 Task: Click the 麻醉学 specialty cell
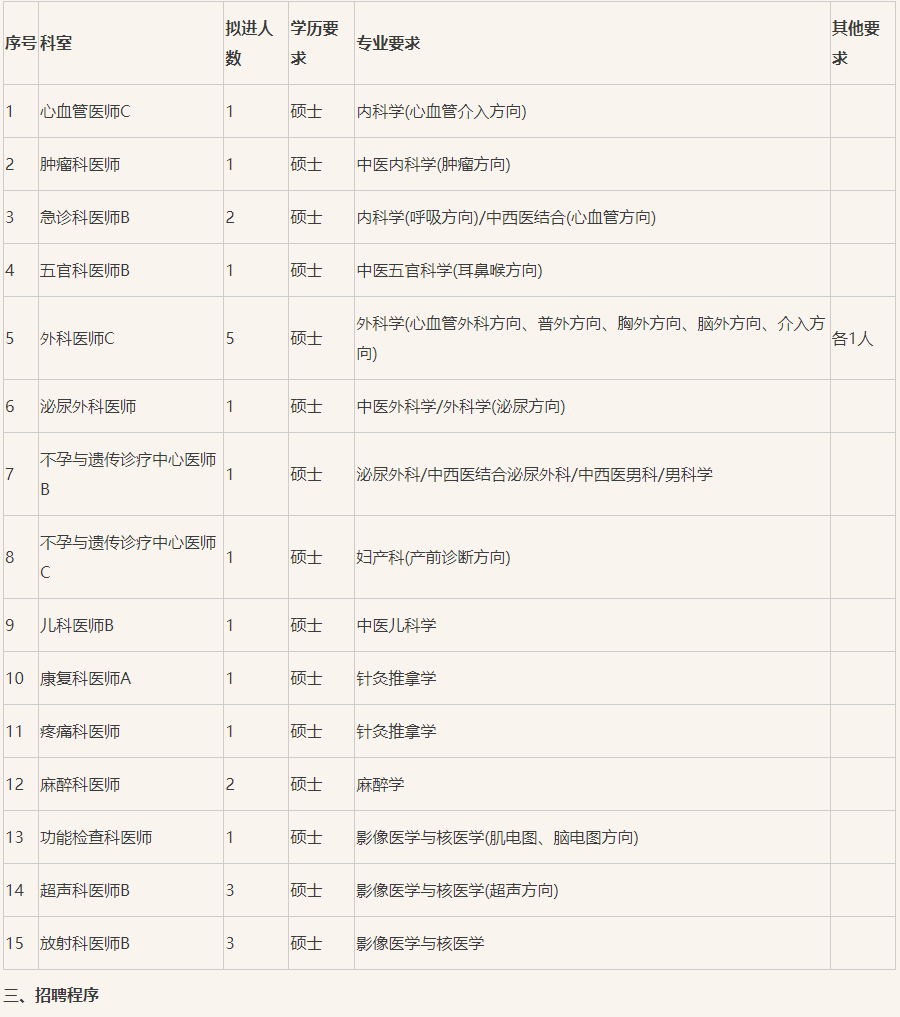point(380,784)
